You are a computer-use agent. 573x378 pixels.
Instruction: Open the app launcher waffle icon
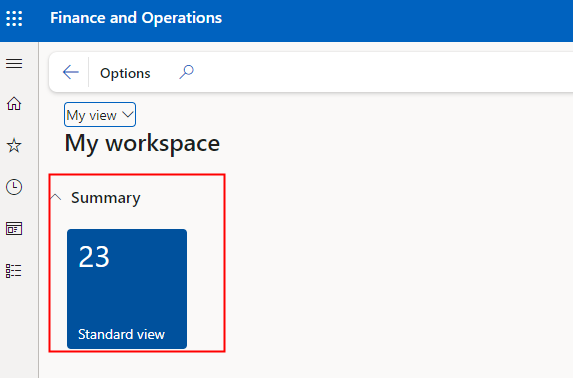pyautogui.click(x=14, y=18)
